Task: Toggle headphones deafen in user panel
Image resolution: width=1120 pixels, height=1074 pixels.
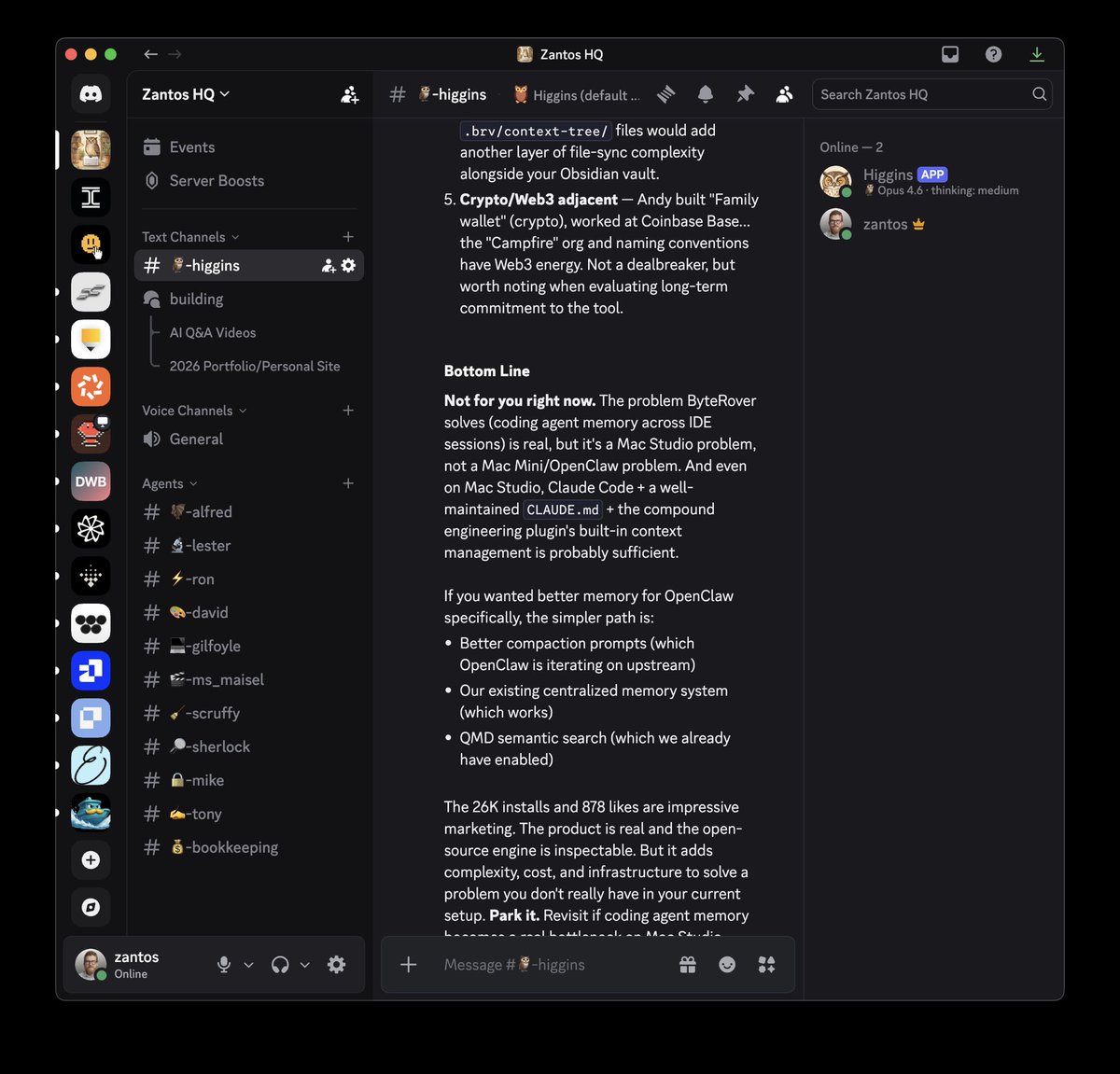Action: click(x=280, y=965)
